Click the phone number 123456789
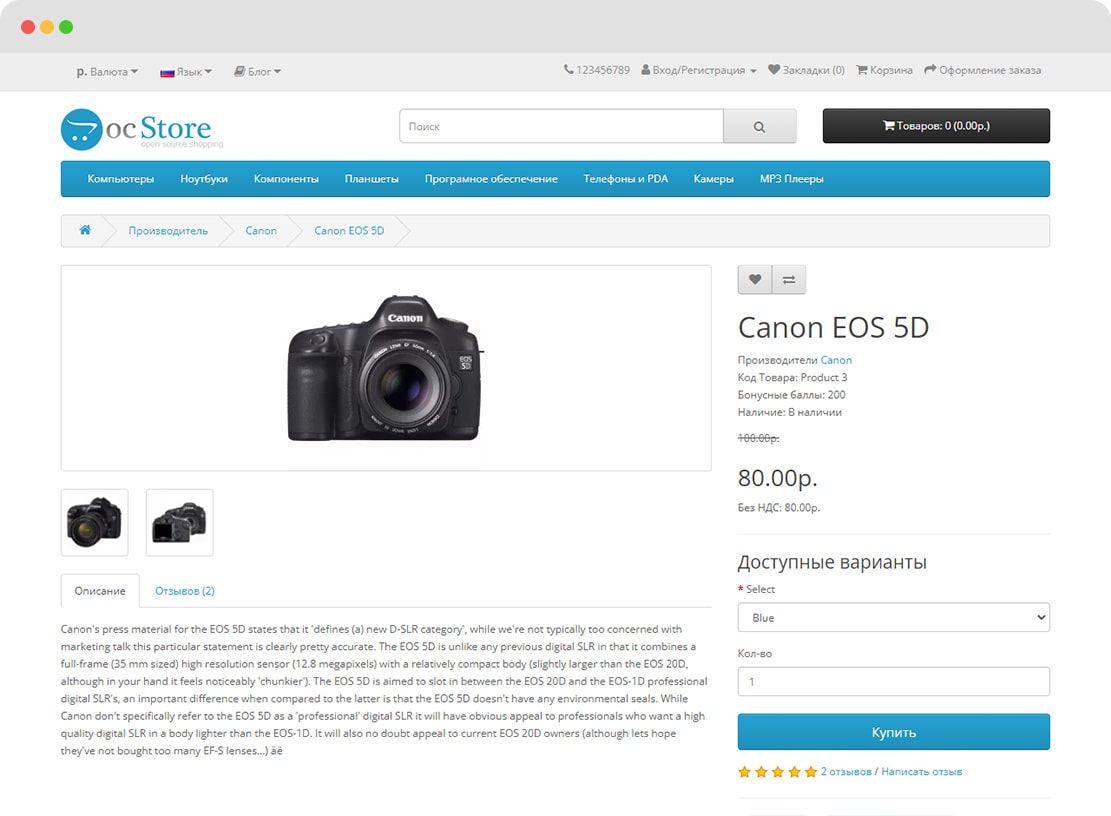Screen dimensions: 1111x816 [x=597, y=70]
